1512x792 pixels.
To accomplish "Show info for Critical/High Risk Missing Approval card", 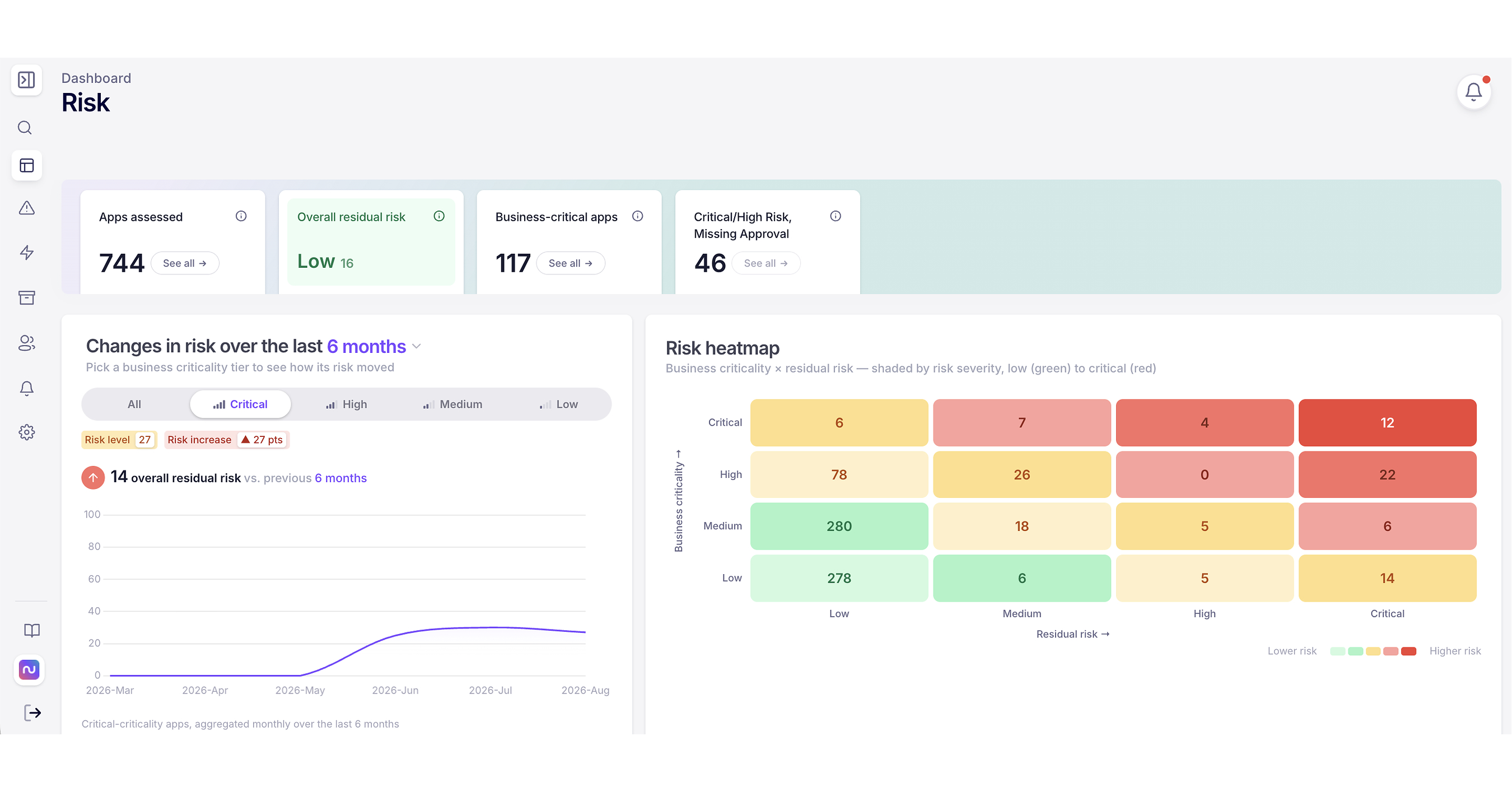I will click(836, 216).
